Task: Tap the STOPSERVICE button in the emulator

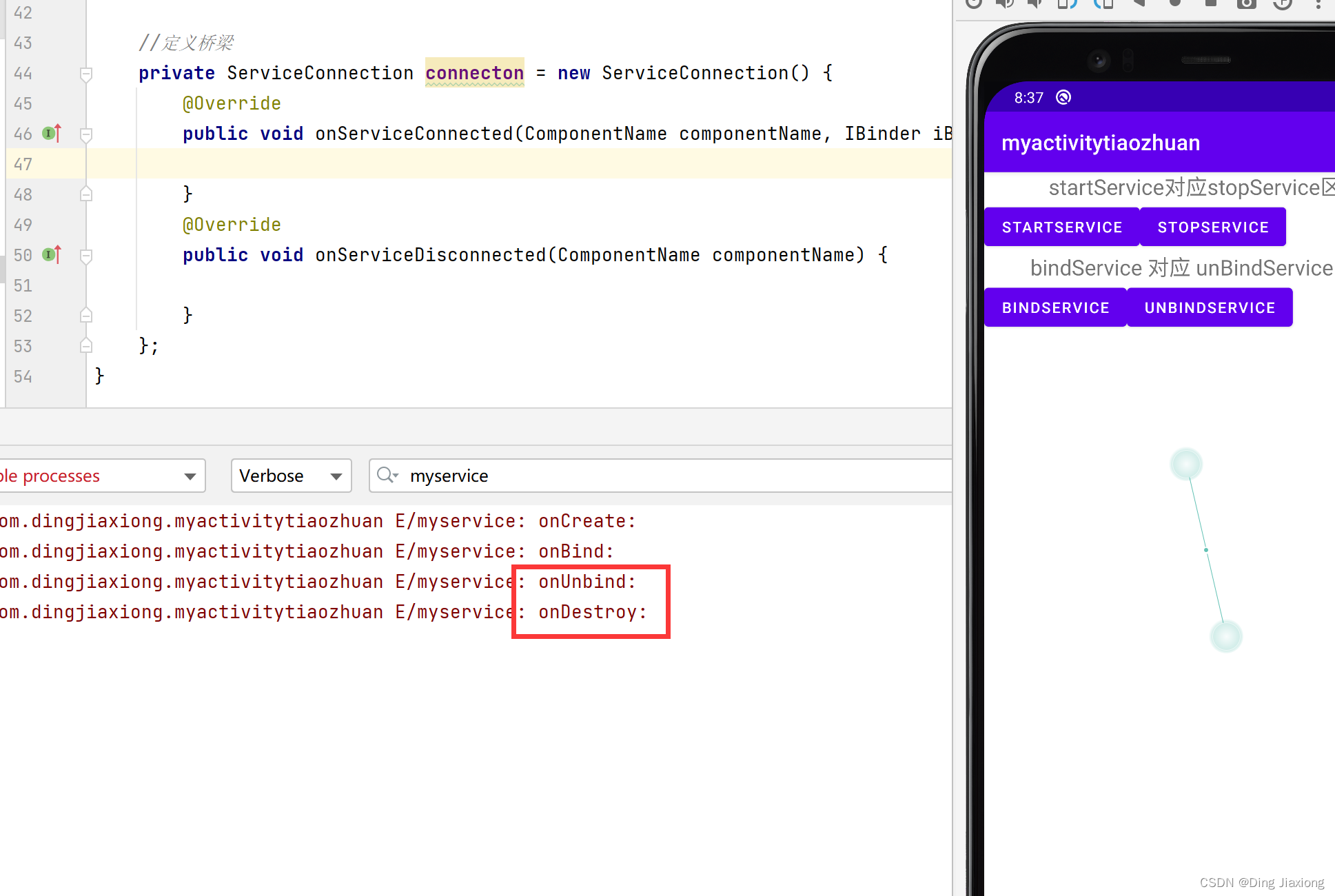Action: point(1212,227)
